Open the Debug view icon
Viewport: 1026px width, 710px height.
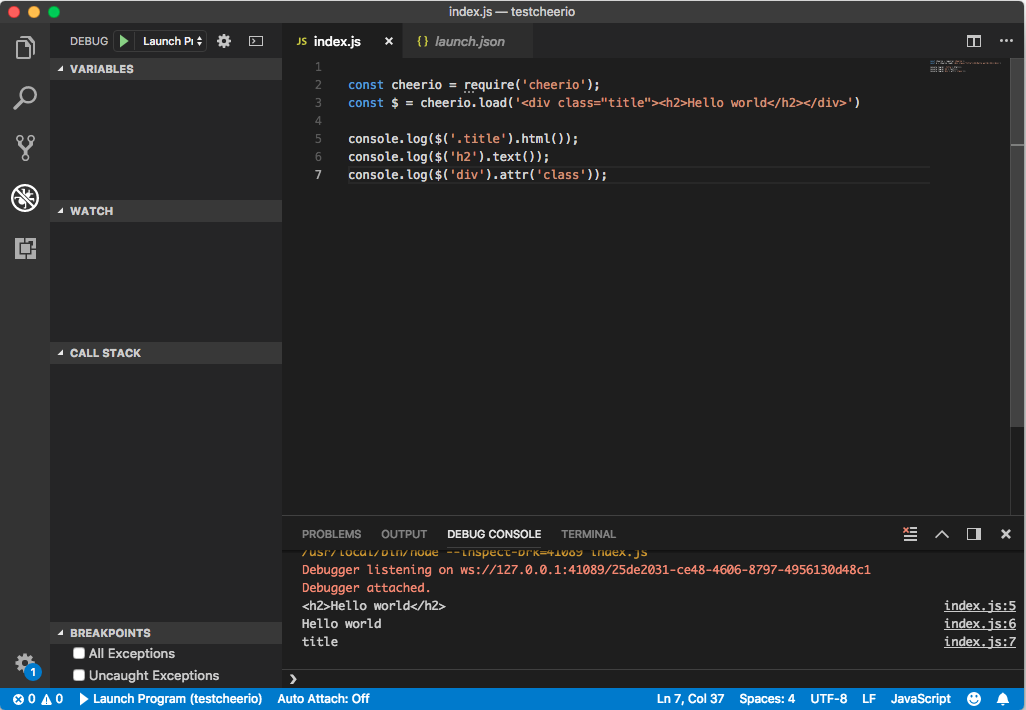[25, 198]
